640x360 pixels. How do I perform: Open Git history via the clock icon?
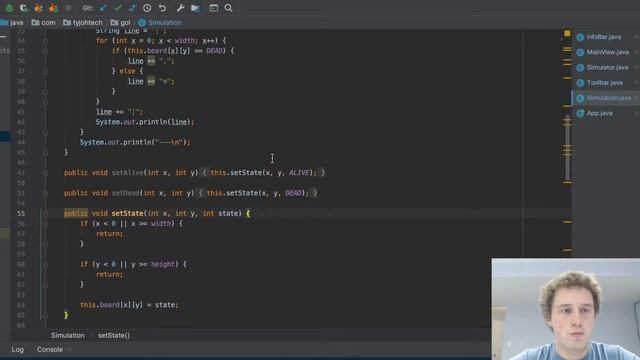point(147,8)
